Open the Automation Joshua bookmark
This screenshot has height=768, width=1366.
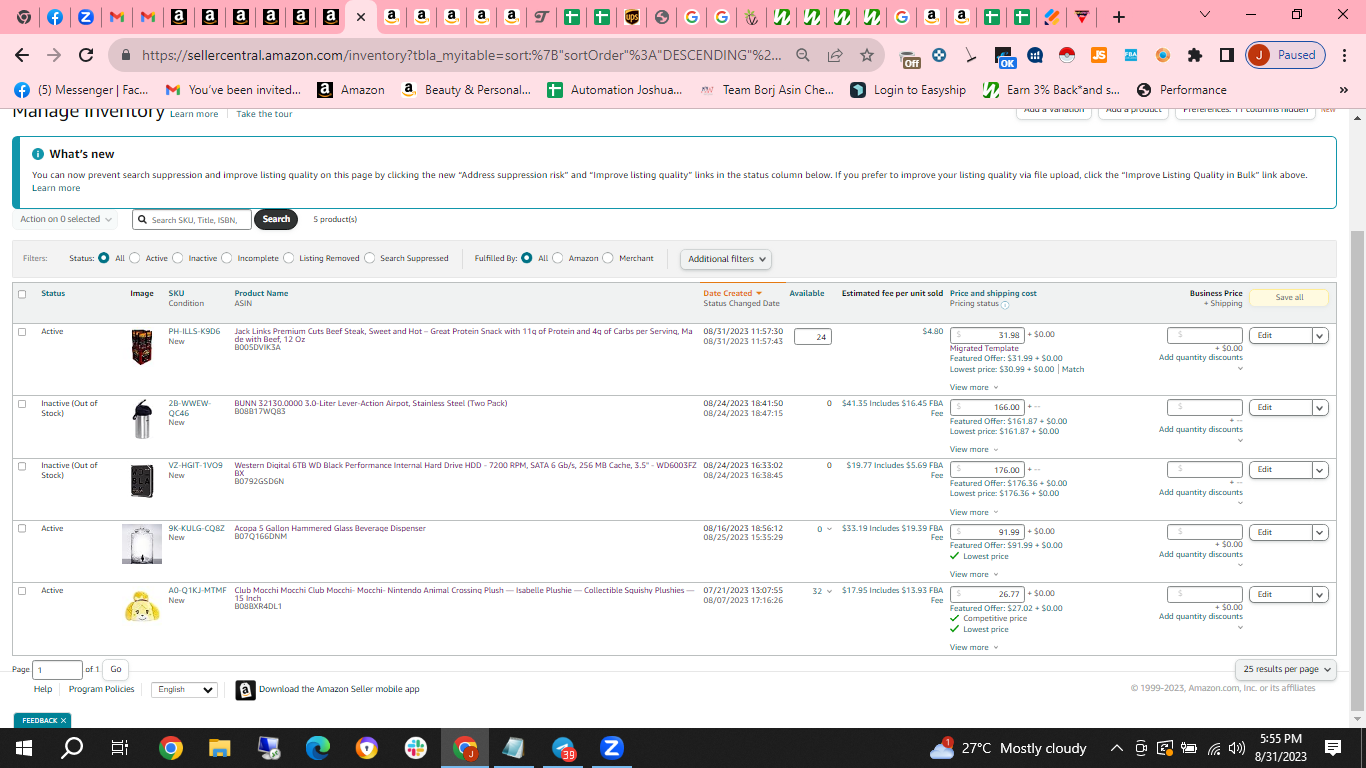click(x=615, y=90)
